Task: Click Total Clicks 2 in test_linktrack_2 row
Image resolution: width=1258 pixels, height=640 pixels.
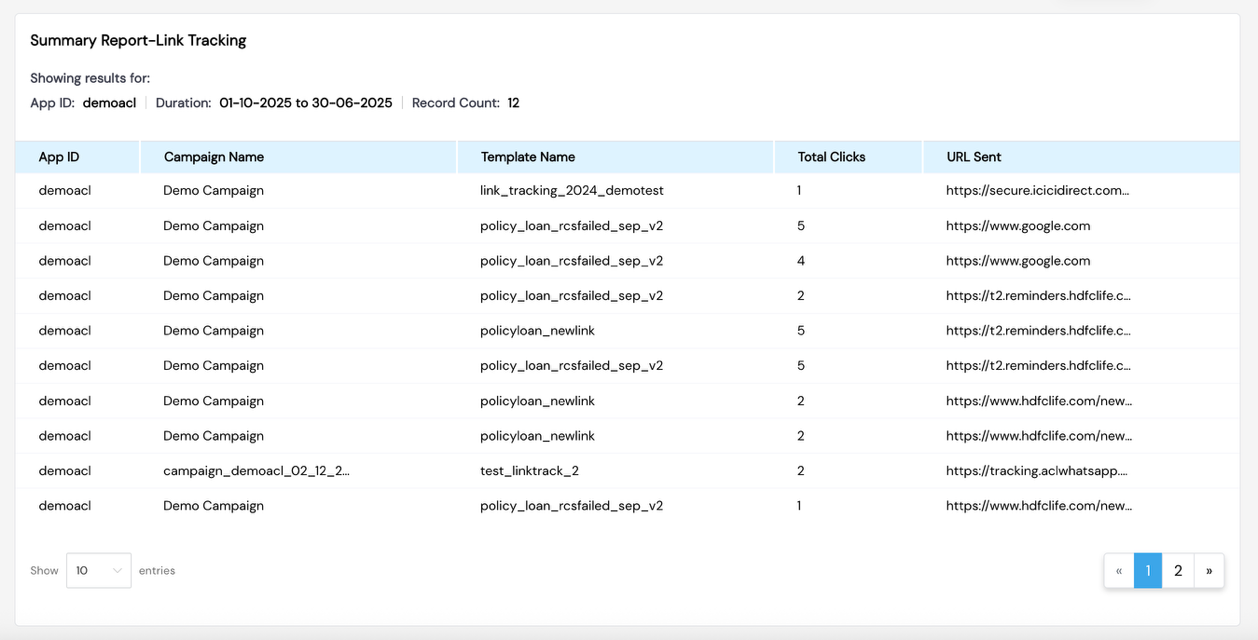Action: (801, 470)
